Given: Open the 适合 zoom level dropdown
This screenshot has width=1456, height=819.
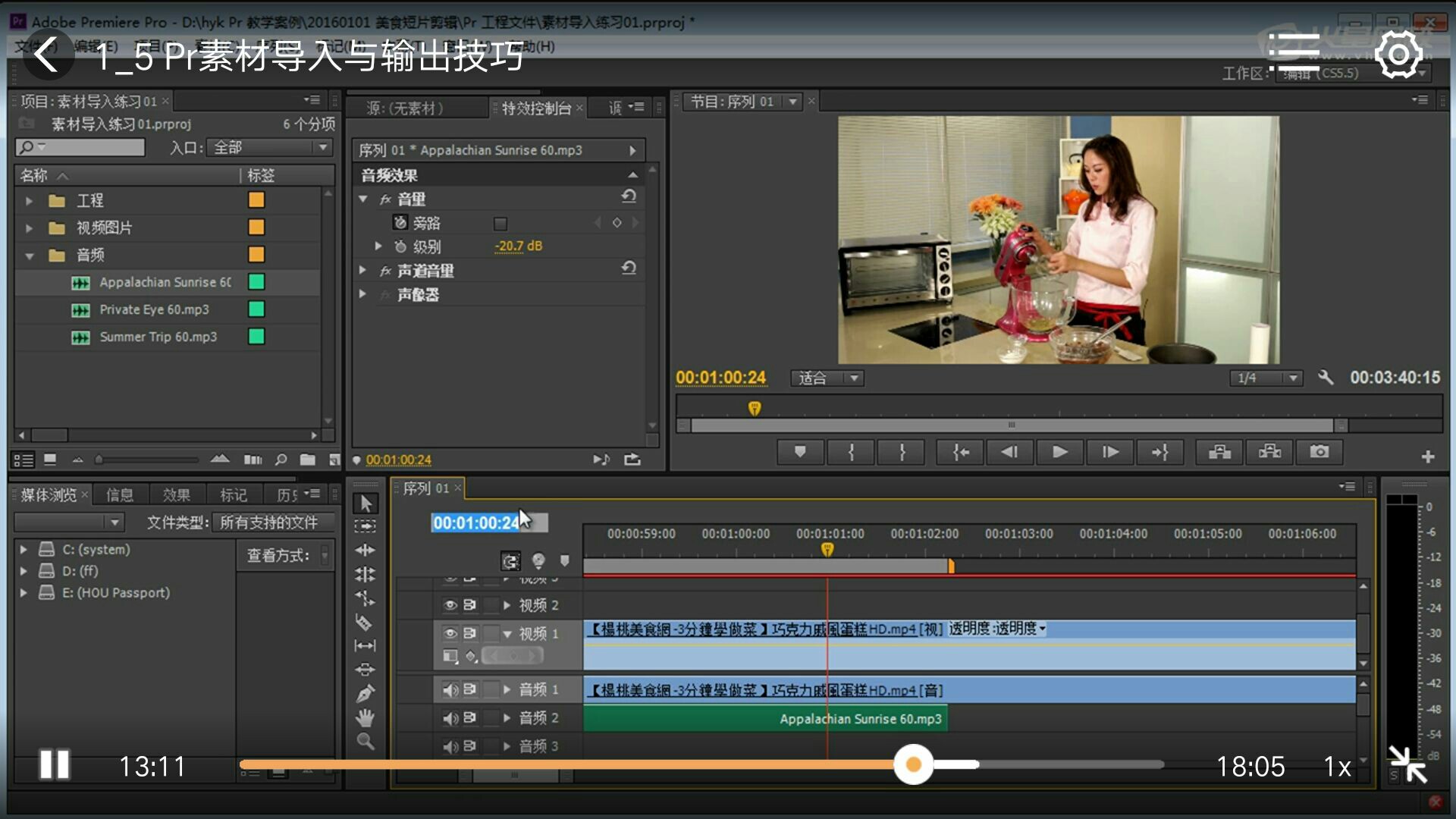Looking at the screenshot, I should click(827, 378).
